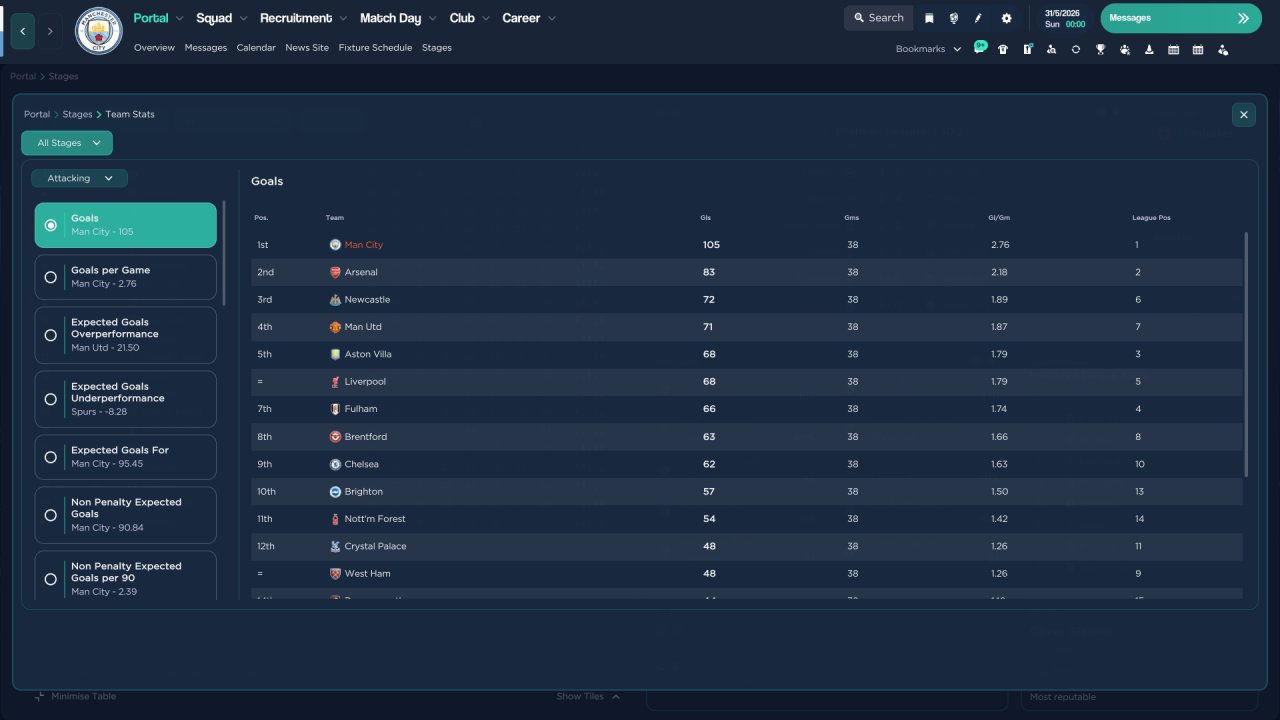Click the staff person icon at far right

coord(1223,49)
